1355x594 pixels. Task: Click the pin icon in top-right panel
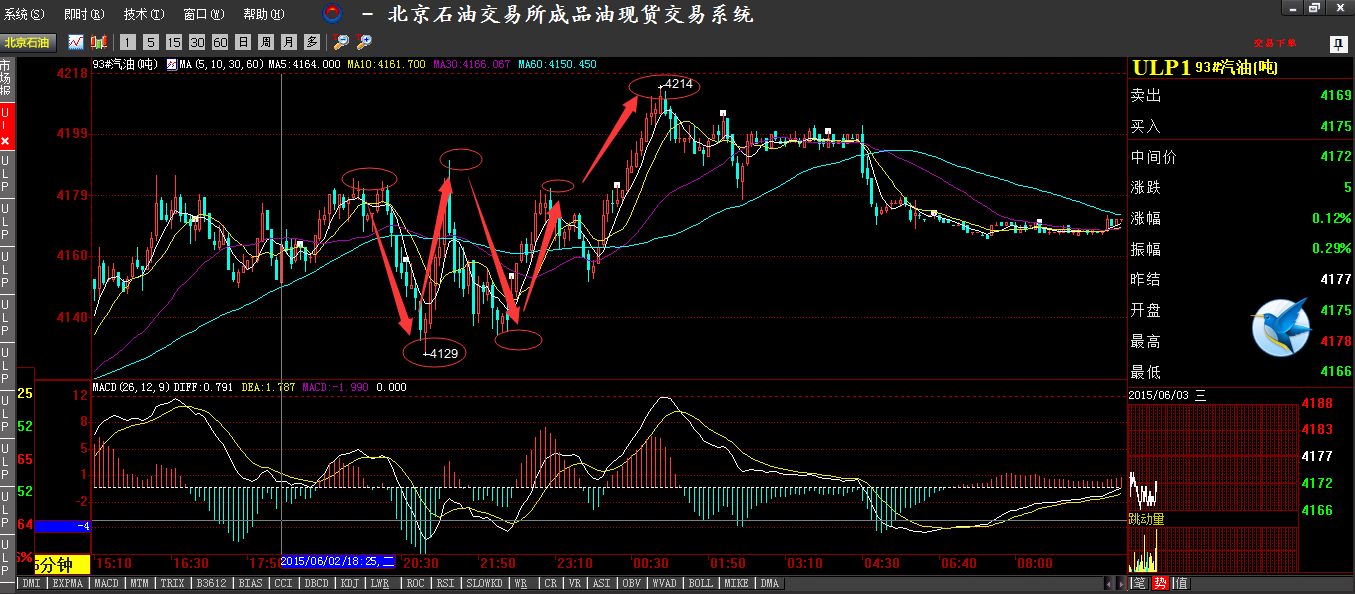1337,44
